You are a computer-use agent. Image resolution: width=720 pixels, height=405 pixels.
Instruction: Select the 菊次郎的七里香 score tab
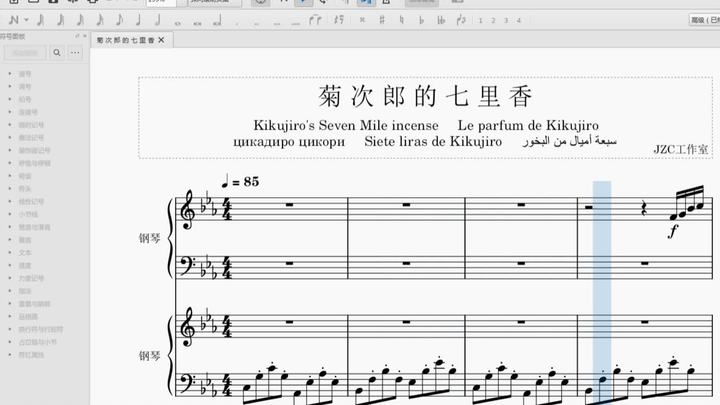pos(125,39)
